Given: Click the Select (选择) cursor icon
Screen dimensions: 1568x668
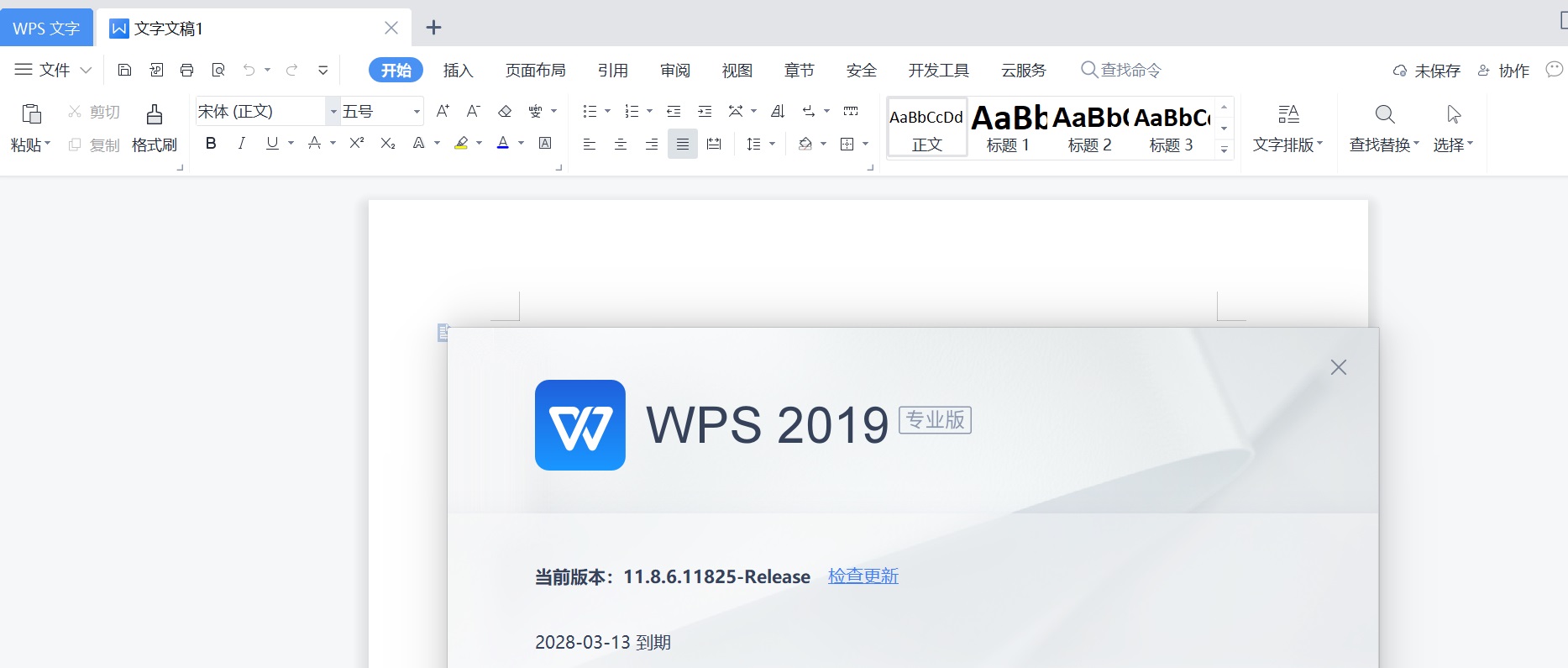Looking at the screenshot, I should 1454,113.
